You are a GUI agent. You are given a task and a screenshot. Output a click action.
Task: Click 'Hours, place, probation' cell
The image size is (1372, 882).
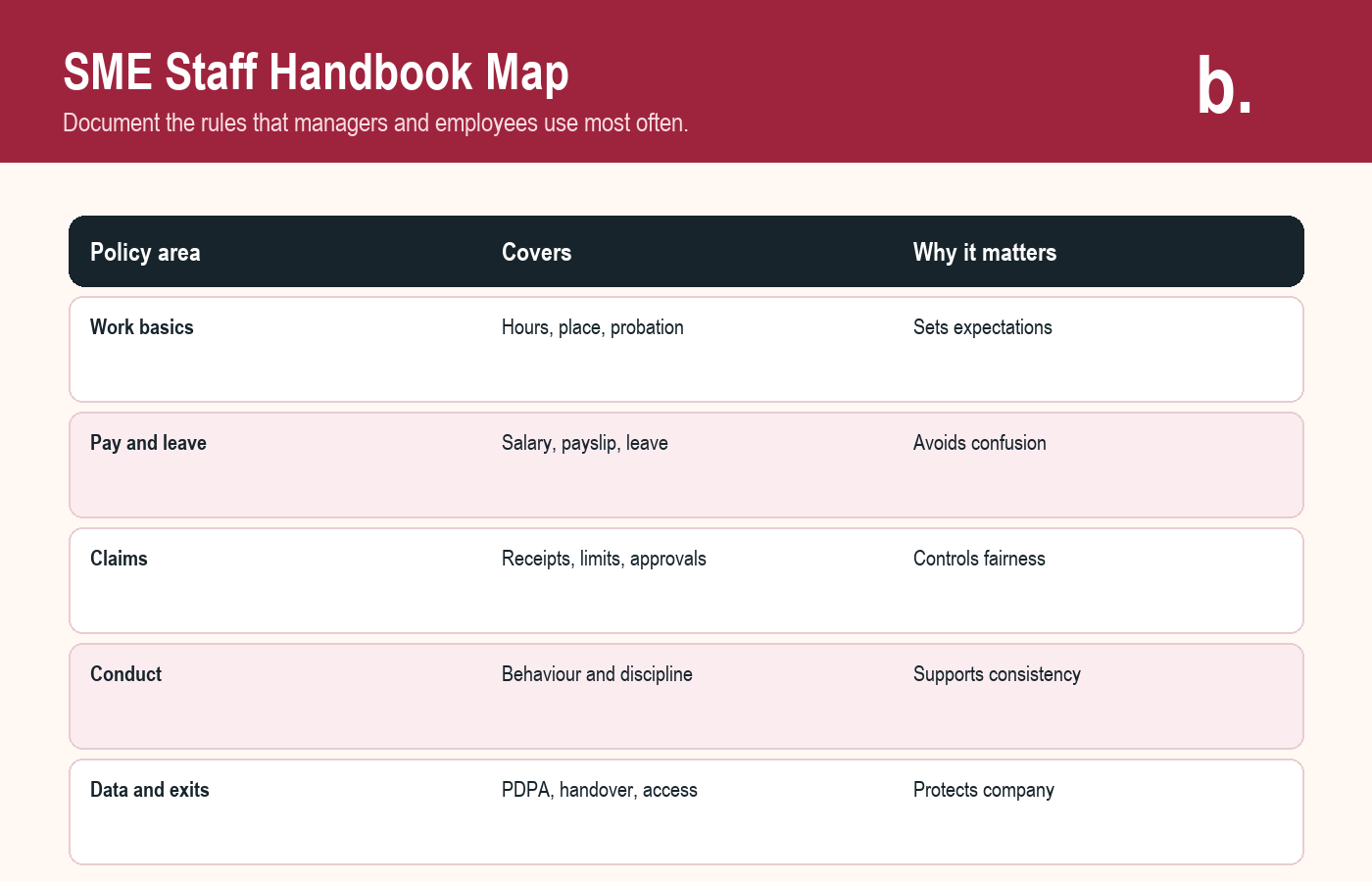pyautogui.click(x=593, y=327)
